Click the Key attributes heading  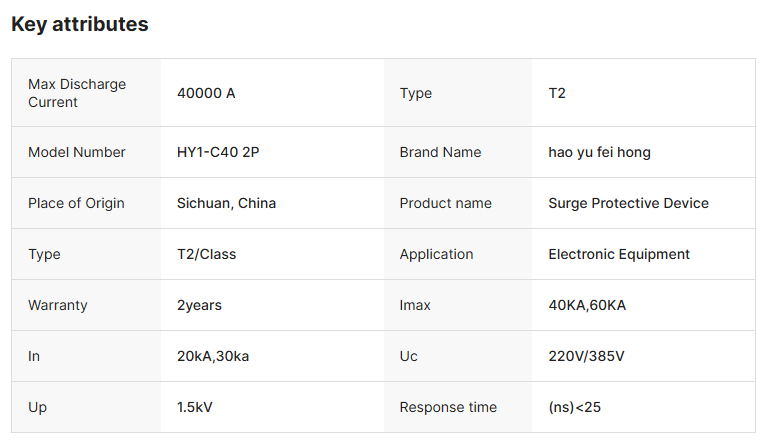click(80, 25)
